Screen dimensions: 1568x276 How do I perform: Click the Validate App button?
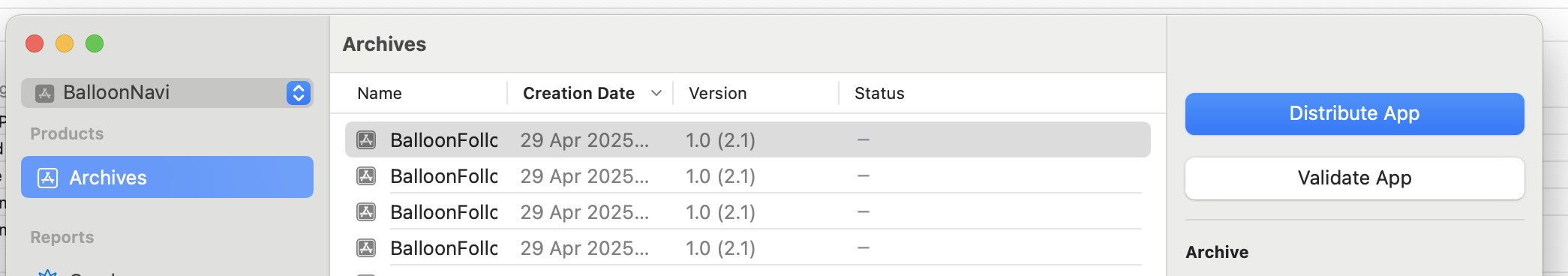[x=1355, y=178]
